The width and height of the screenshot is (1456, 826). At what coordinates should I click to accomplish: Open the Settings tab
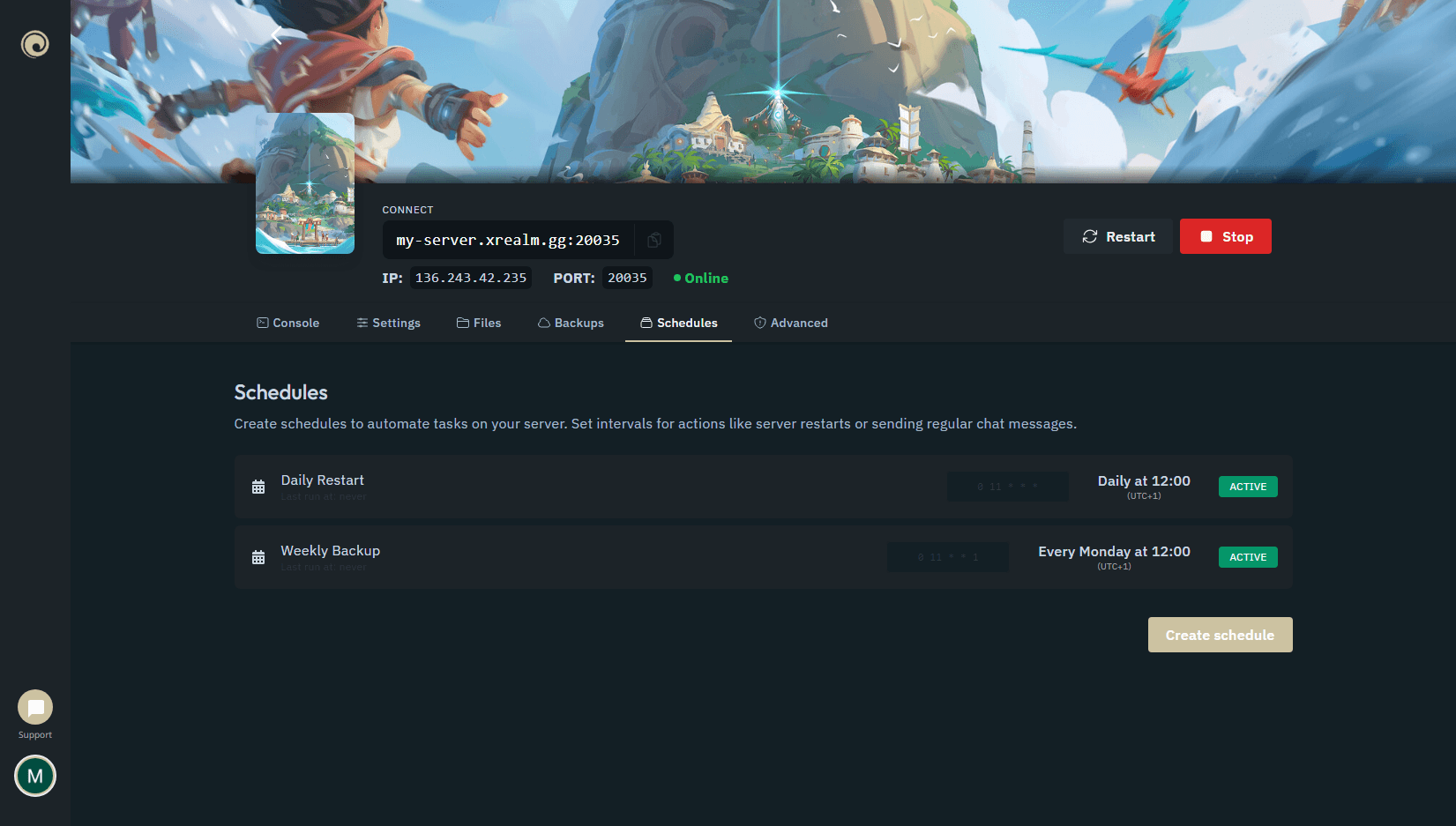pos(388,323)
